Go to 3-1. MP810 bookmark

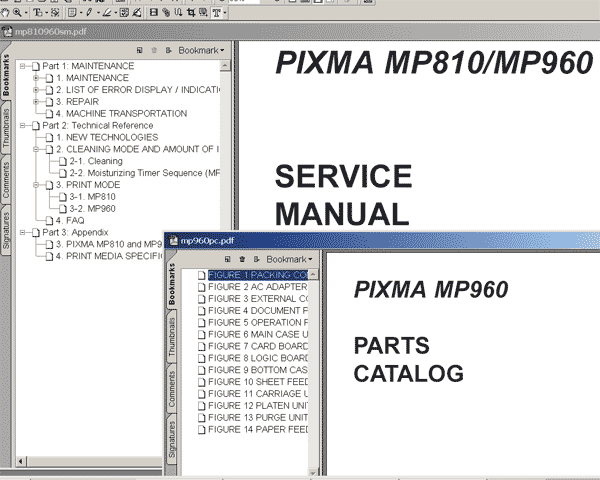click(x=92, y=197)
